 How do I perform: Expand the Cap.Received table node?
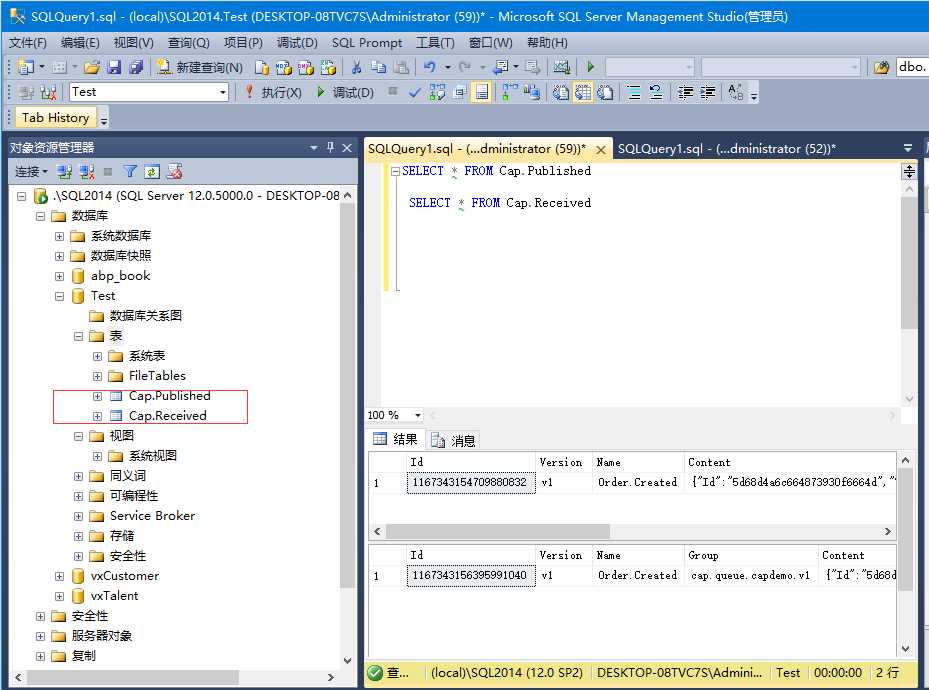click(97, 416)
